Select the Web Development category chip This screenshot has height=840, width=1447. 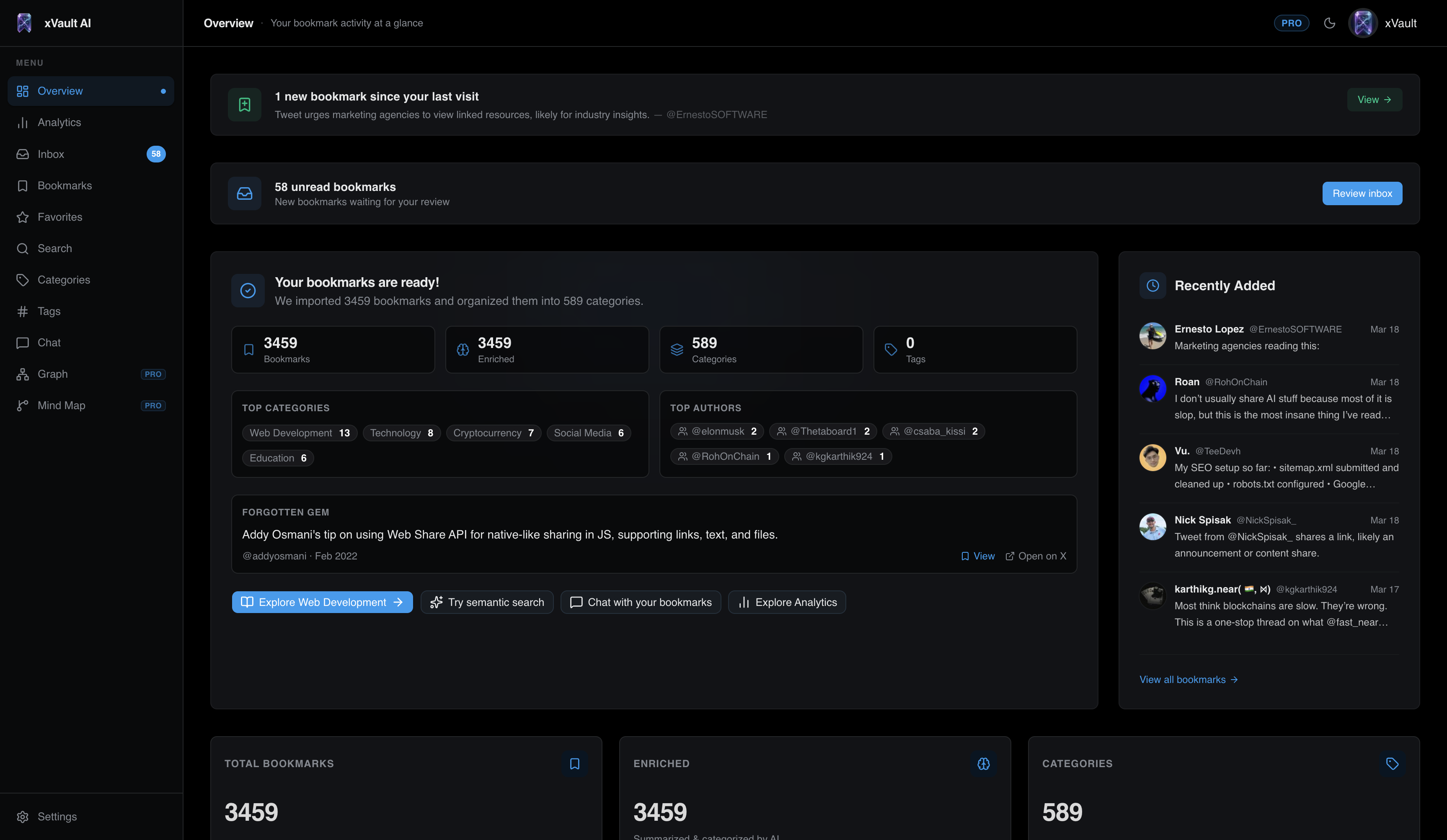tap(299, 433)
